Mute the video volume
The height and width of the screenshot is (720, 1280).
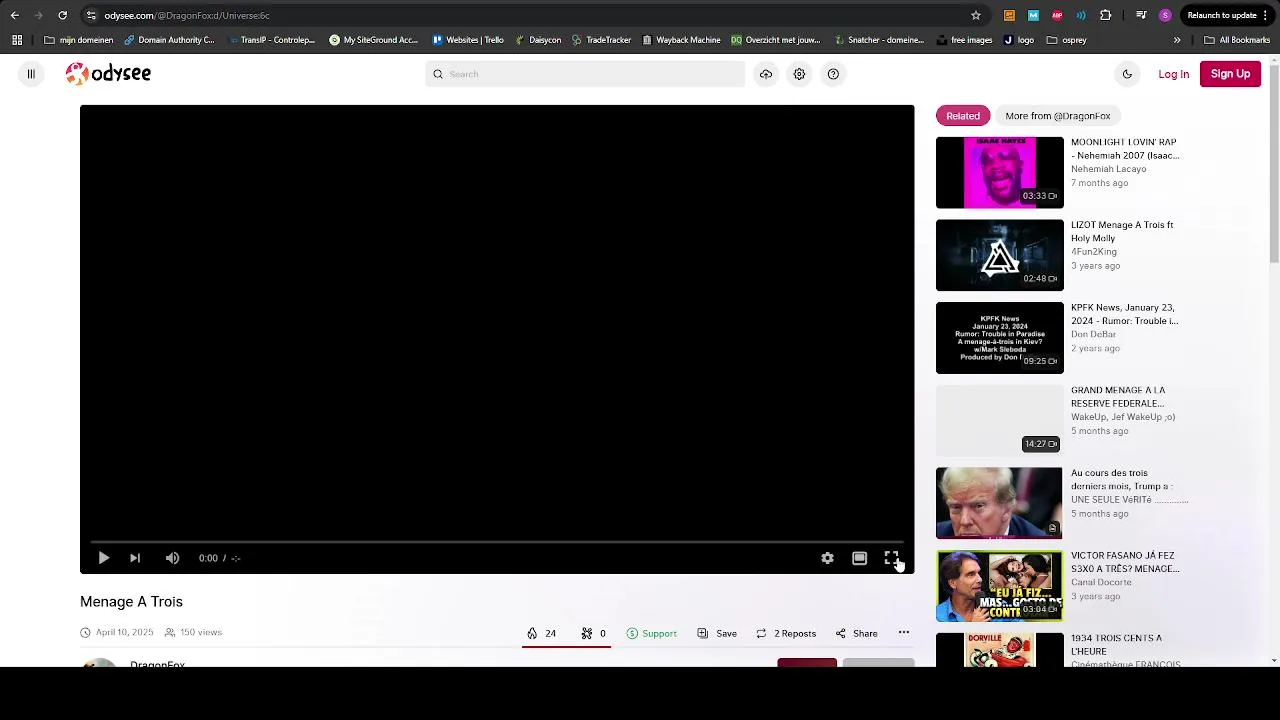point(172,558)
